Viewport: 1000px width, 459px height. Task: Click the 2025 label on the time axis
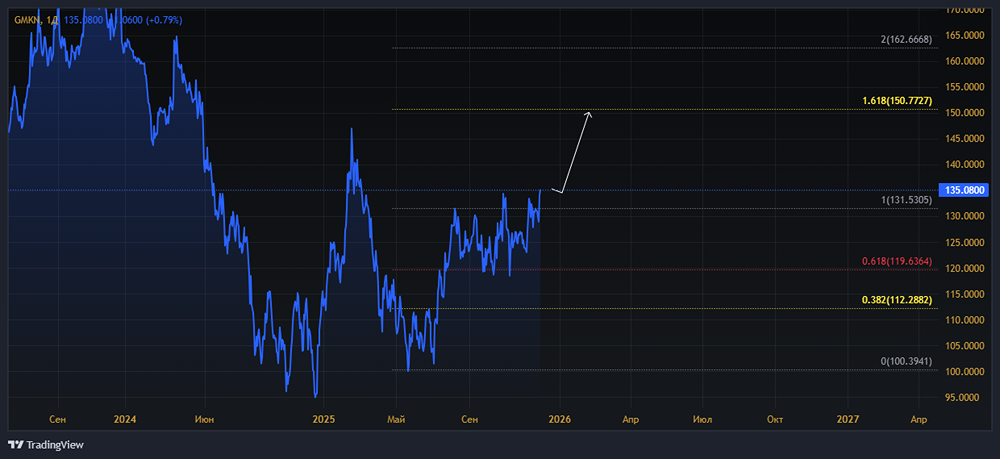[323, 420]
